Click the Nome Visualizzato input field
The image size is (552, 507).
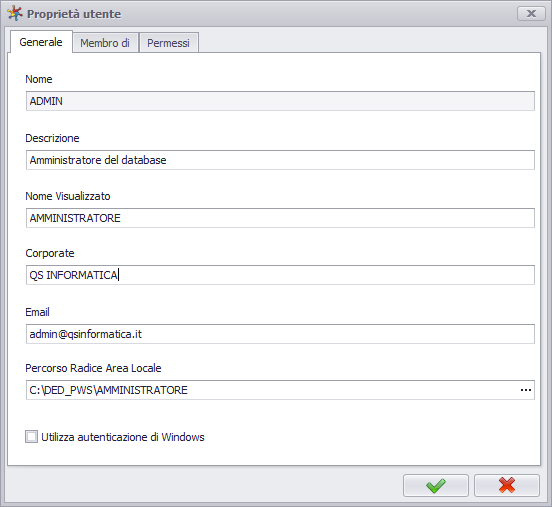(x=280, y=218)
